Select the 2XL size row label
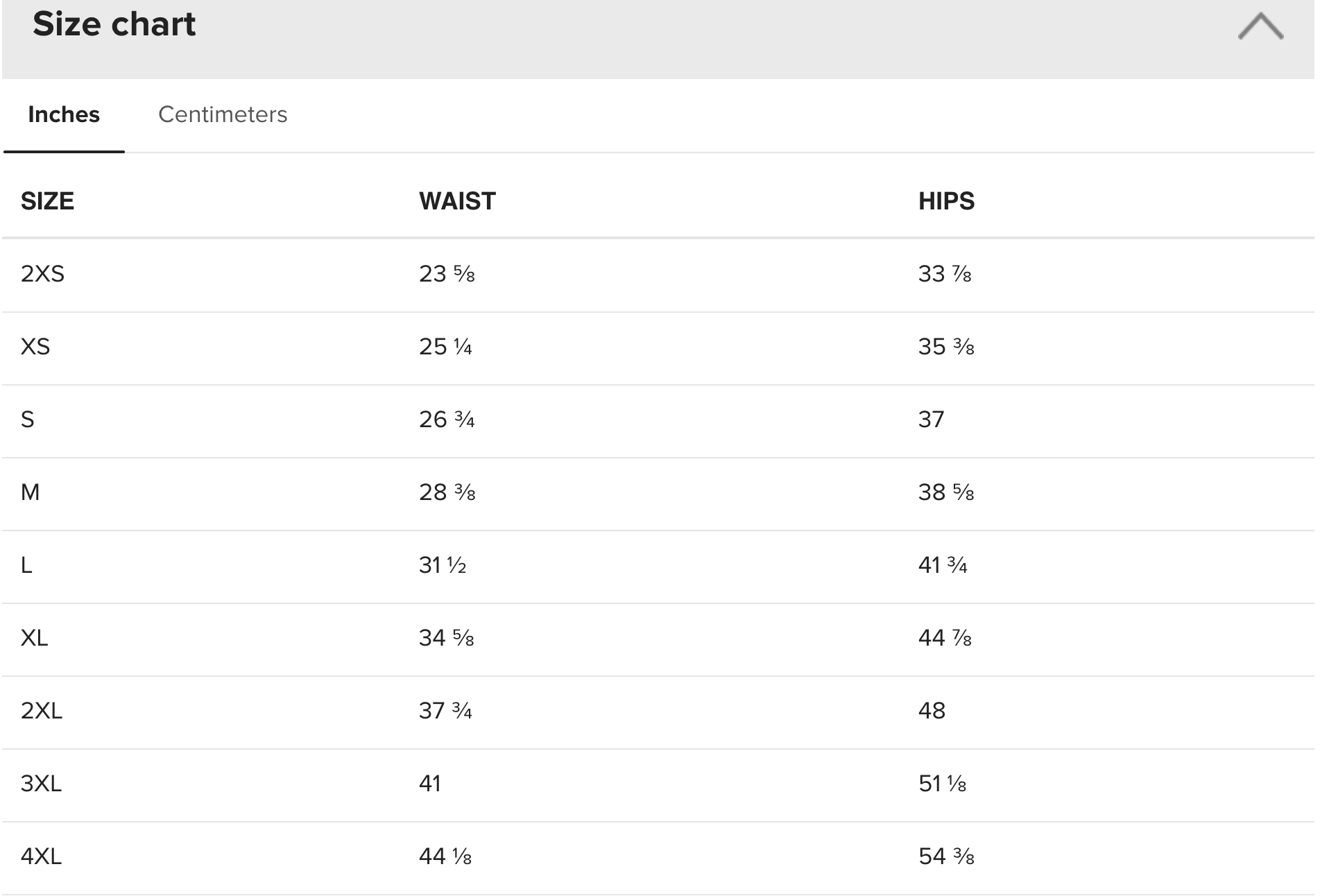Viewport: 1329px width, 896px height. click(x=42, y=711)
